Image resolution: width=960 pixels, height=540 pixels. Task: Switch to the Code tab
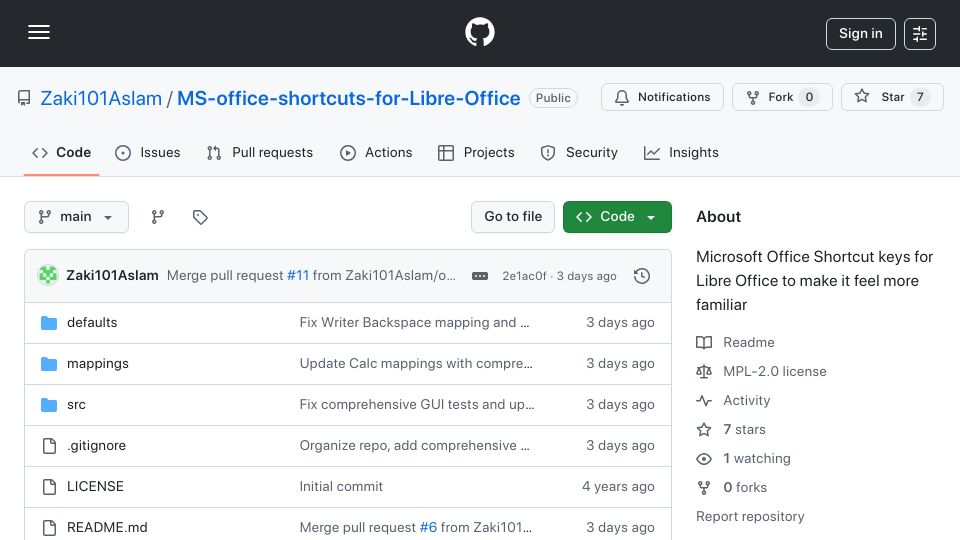(61, 152)
